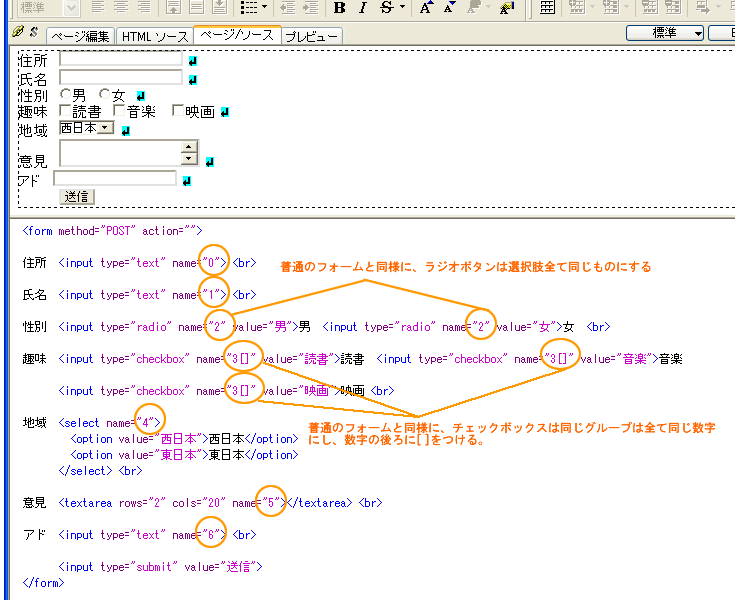Viewport: 735px width, 600px height.
Task: Check the 読書 checkbox
Action: 65,111
